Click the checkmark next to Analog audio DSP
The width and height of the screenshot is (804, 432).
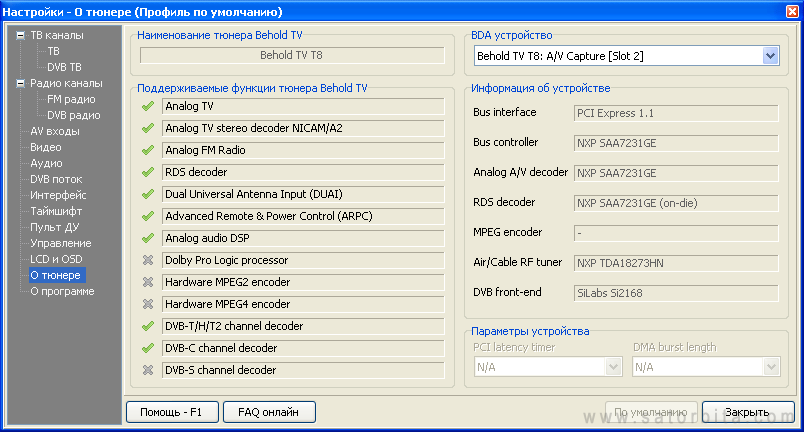tap(148, 238)
